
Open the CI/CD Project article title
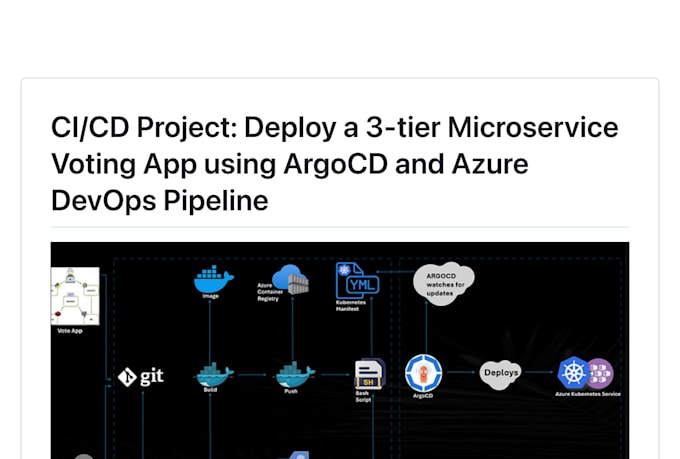click(x=334, y=164)
